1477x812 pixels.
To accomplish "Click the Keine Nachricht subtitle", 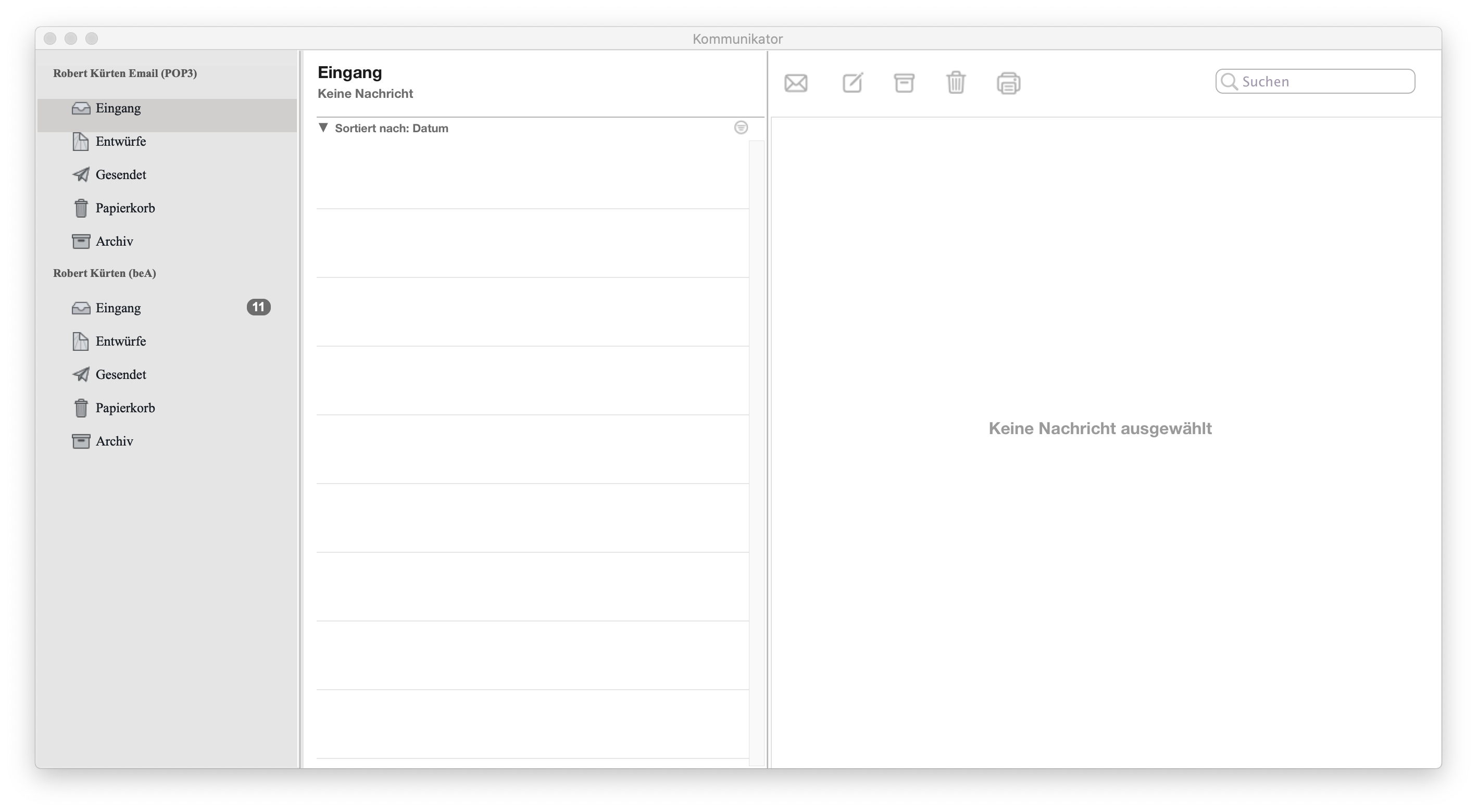I will point(365,93).
